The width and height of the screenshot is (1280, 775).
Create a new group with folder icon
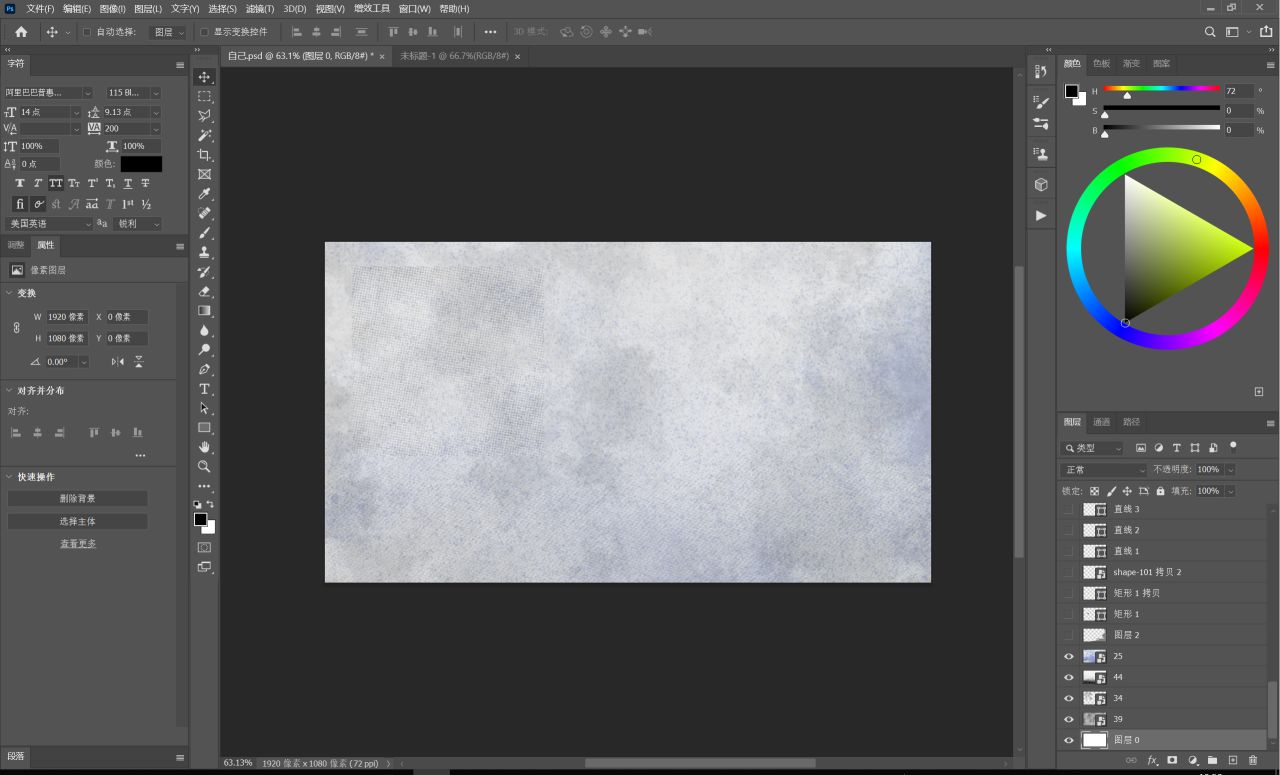click(1212, 761)
